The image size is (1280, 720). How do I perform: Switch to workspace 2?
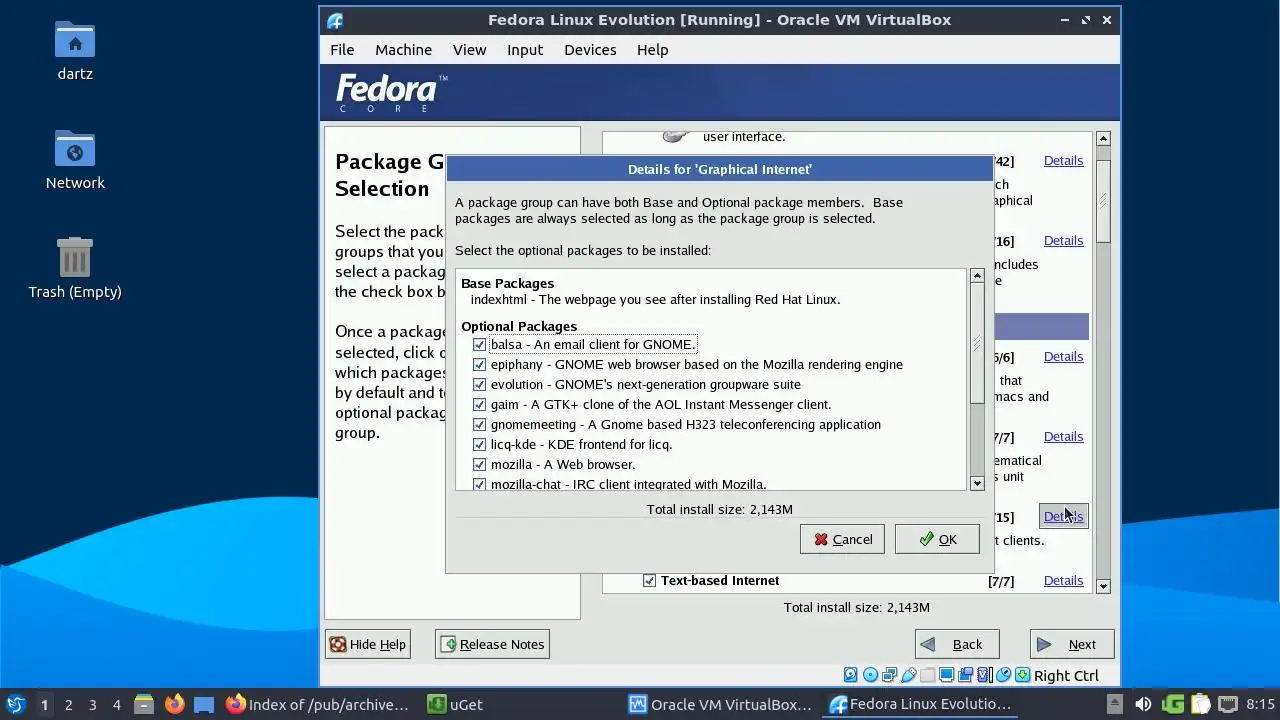click(x=68, y=704)
